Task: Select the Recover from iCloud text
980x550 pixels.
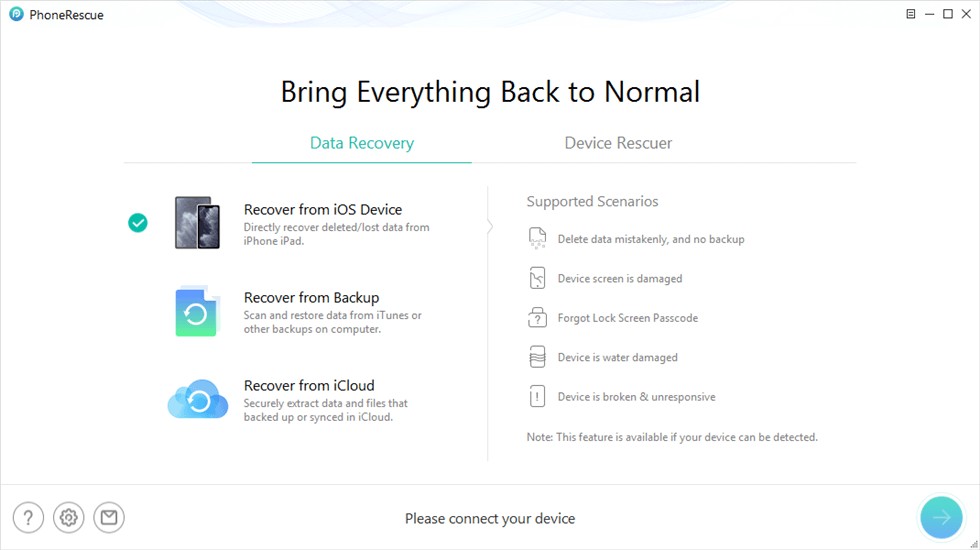Action: pyautogui.click(x=309, y=386)
